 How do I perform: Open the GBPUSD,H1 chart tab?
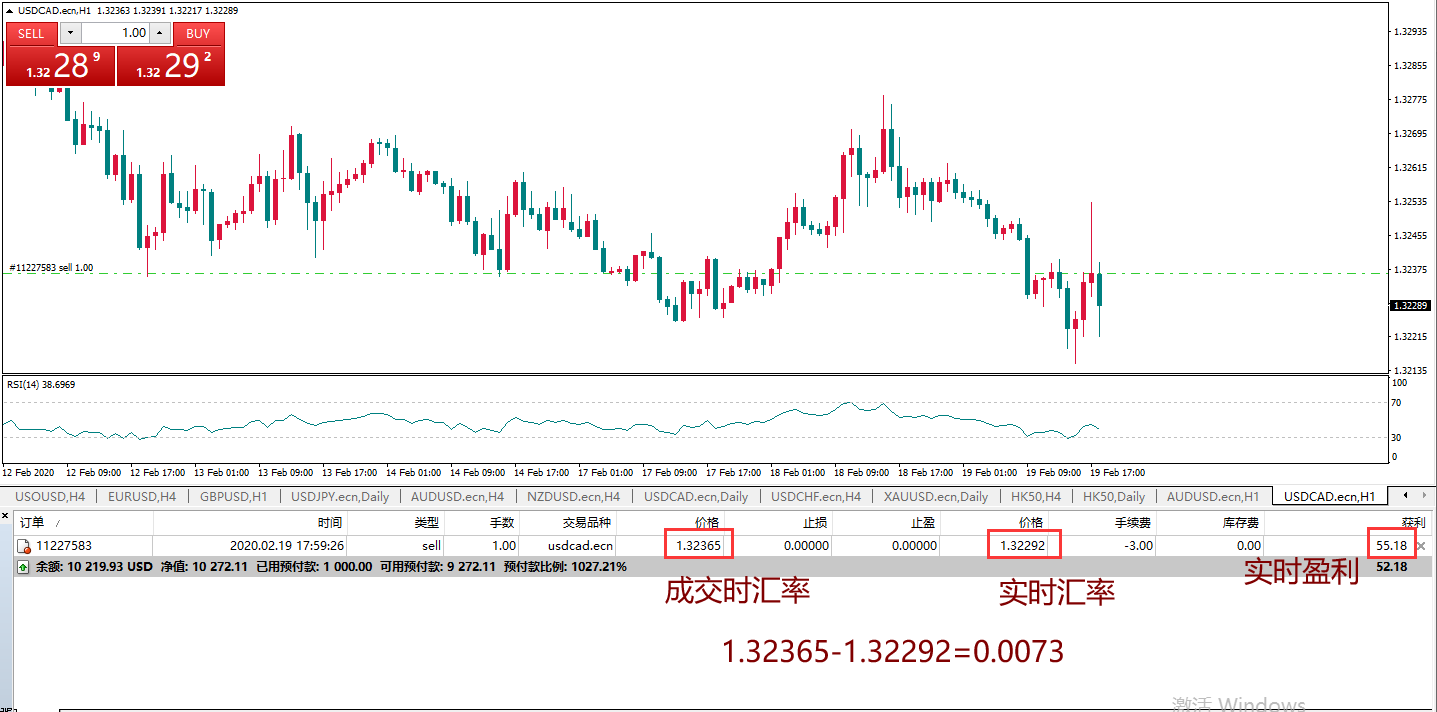[233, 496]
